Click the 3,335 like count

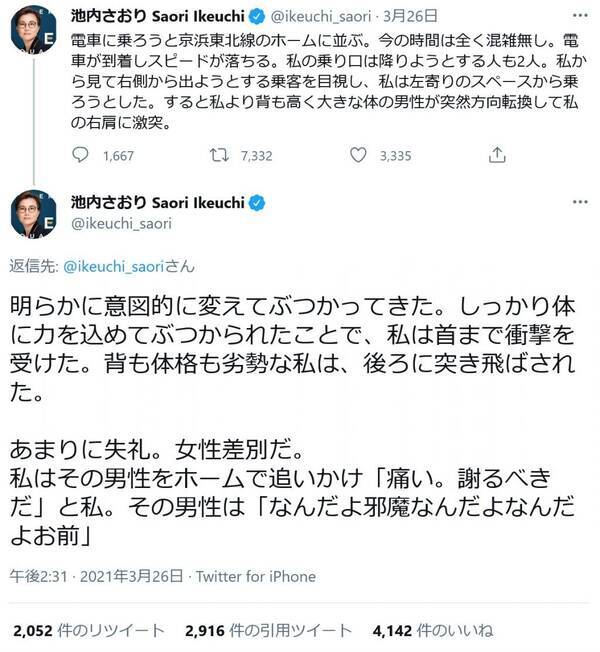tap(395, 155)
